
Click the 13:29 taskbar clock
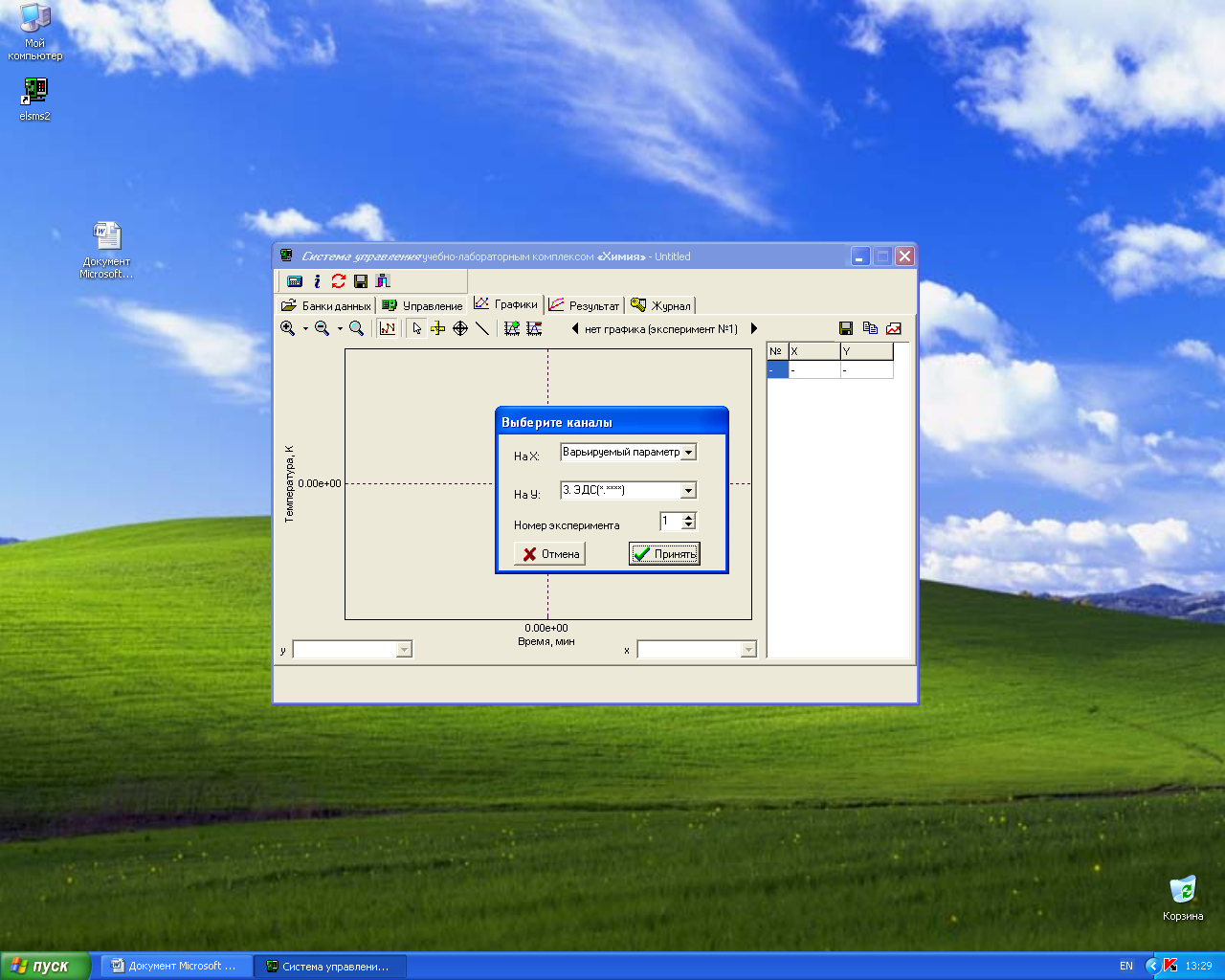[x=1198, y=967]
